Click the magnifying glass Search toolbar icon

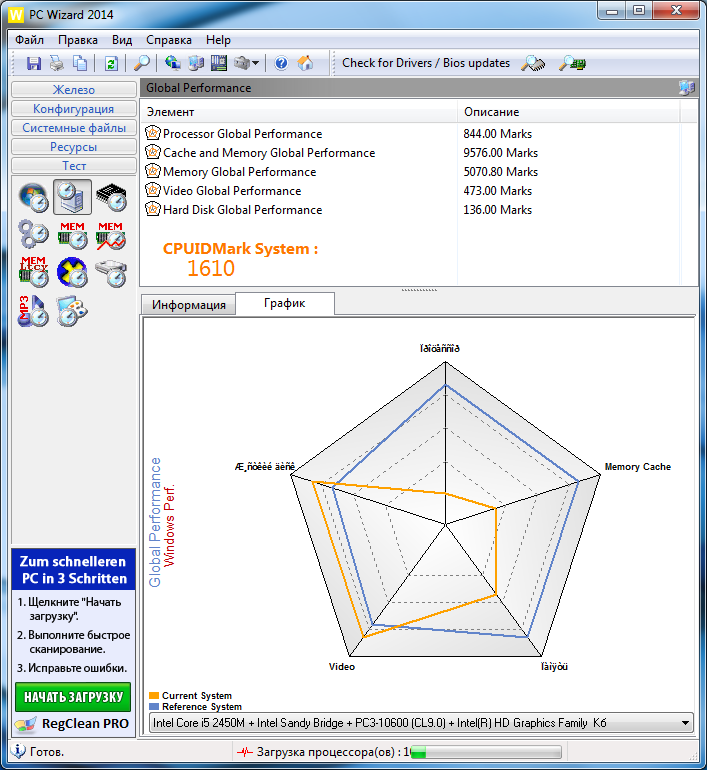pos(141,63)
